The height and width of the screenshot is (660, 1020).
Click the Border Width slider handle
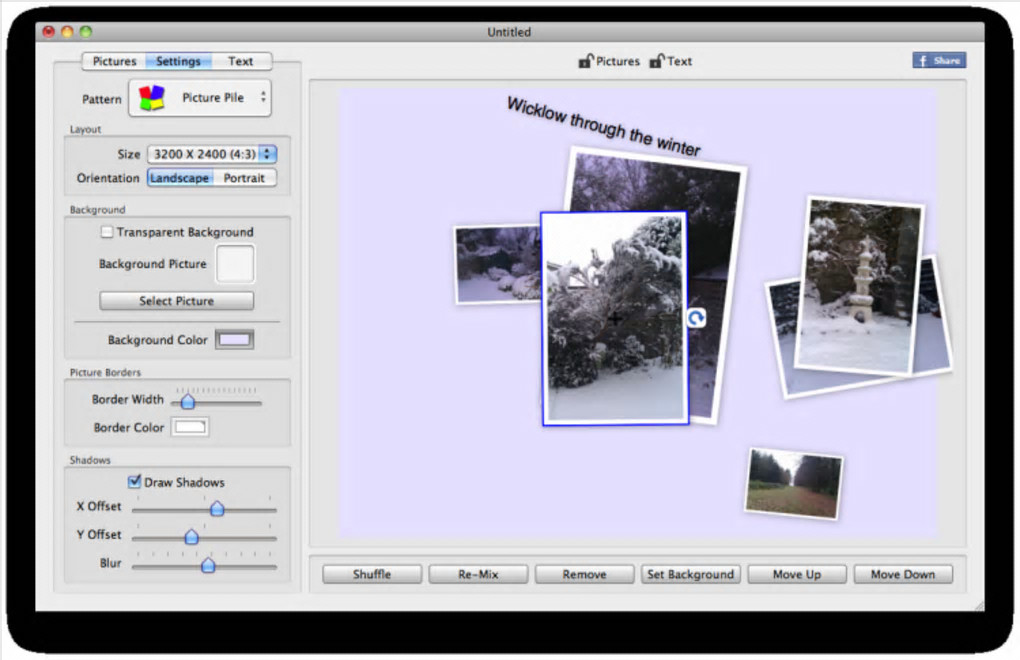(187, 401)
